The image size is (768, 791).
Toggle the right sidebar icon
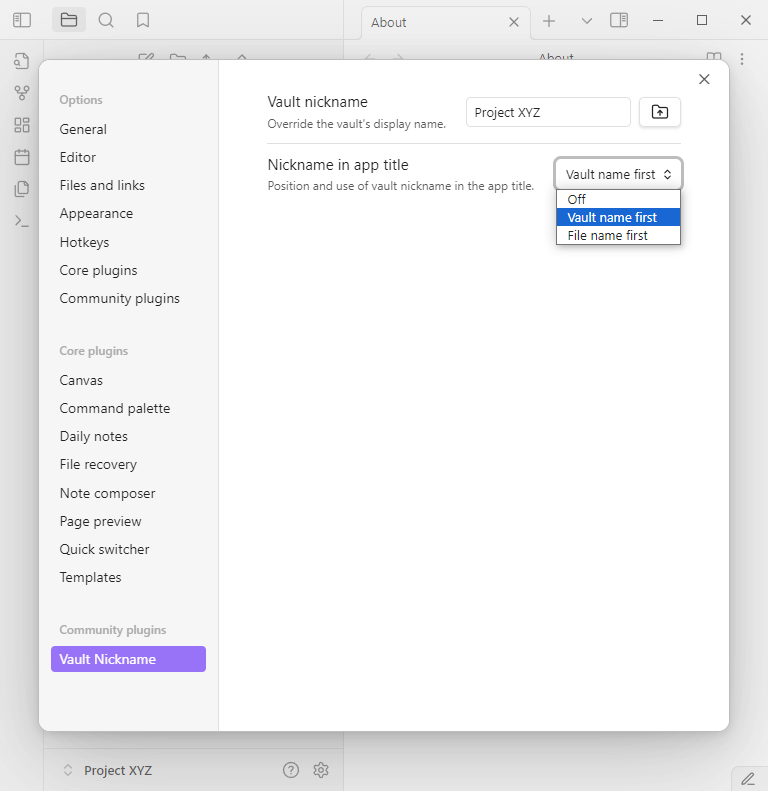tap(619, 20)
